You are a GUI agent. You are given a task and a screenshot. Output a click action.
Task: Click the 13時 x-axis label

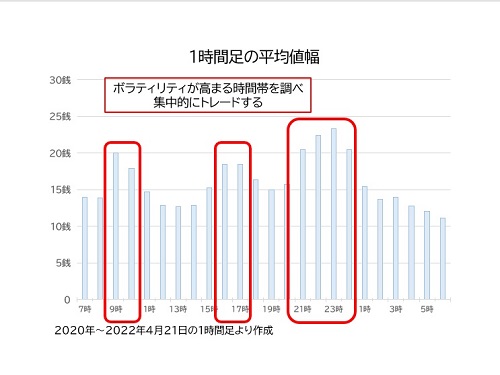178,309
